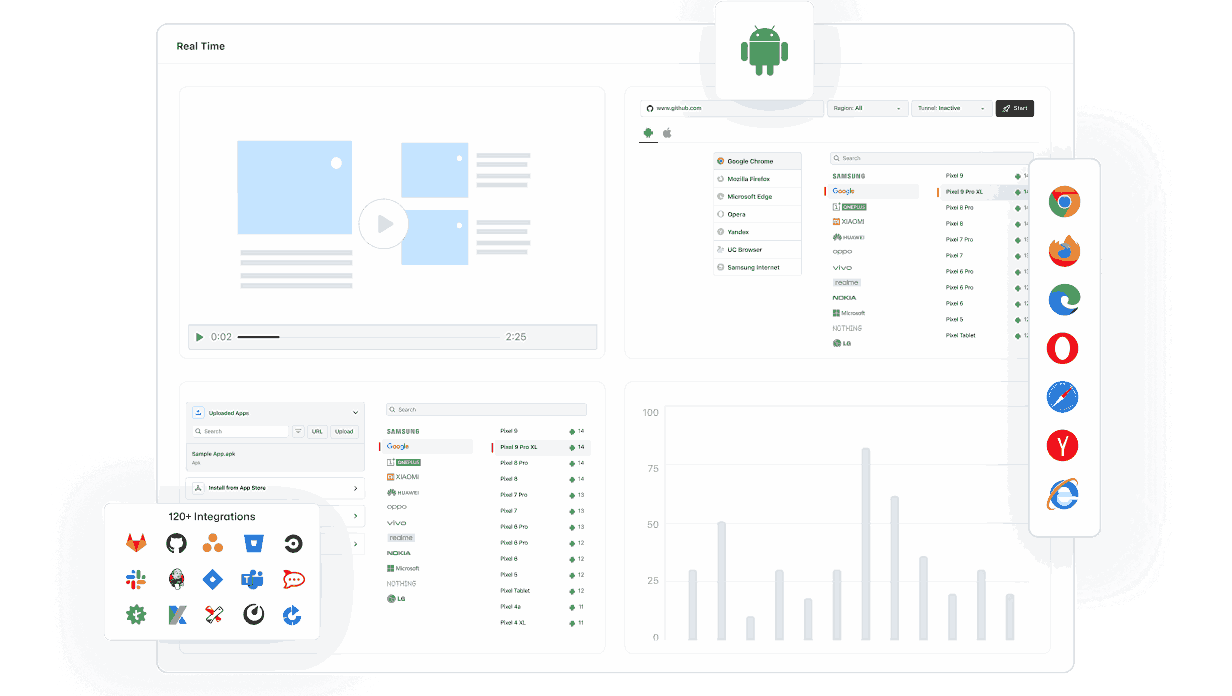
Task: Click the tallest bar in the bar chart
Action: [866, 544]
